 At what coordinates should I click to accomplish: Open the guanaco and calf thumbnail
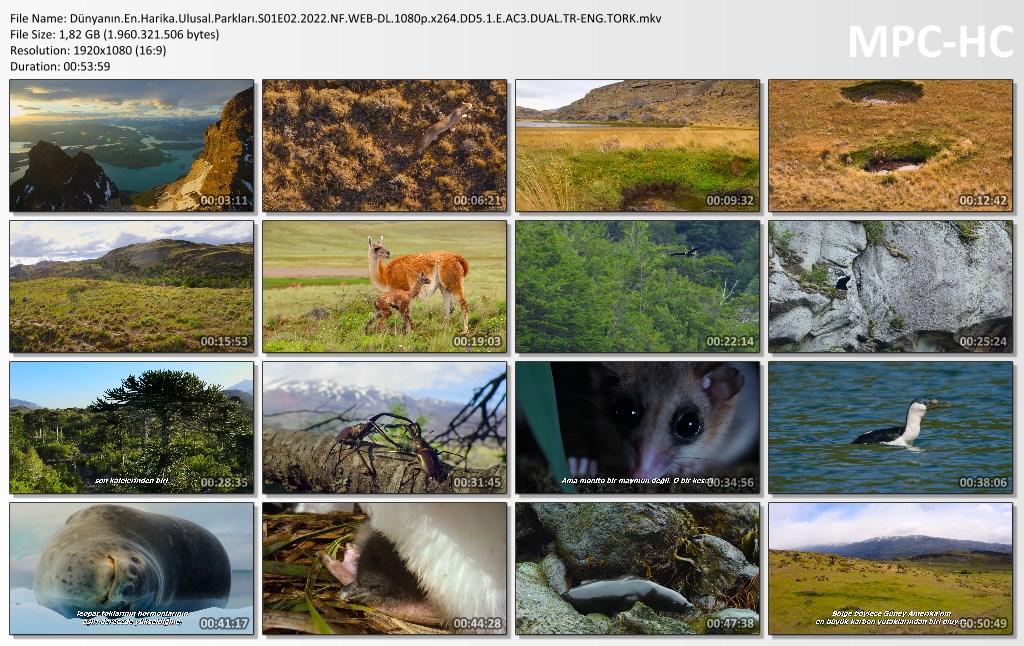pos(384,287)
